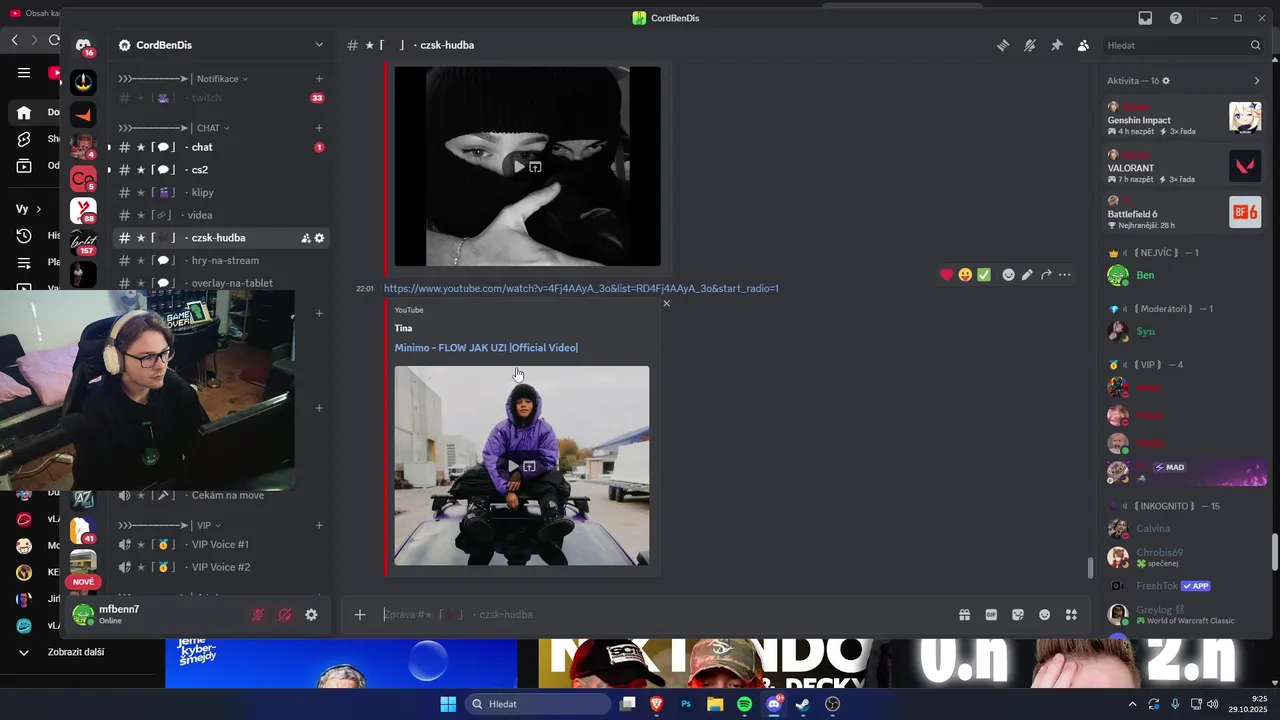Image resolution: width=1280 pixels, height=720 pixels.
Task: Create invite for czsk-hudba channel
Action: tap(305, 238)
